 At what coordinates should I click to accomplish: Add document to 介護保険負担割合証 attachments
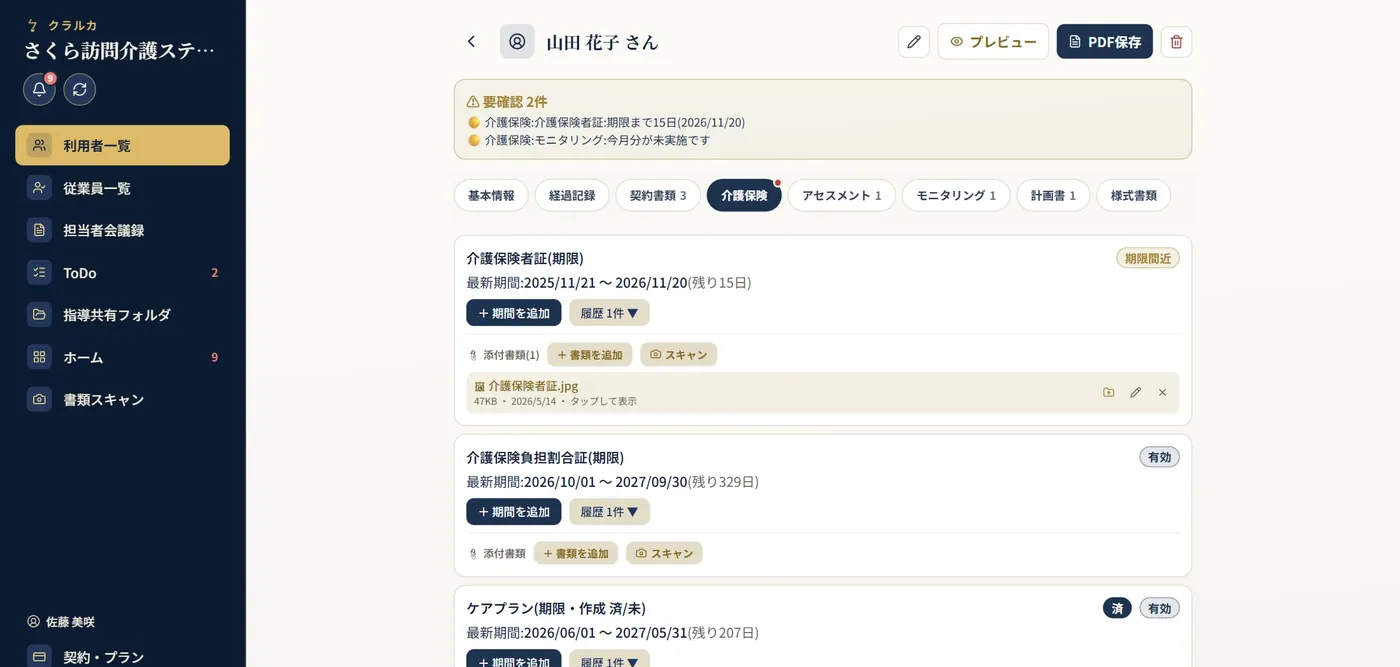pyautogui.click(x=576, y=553)
